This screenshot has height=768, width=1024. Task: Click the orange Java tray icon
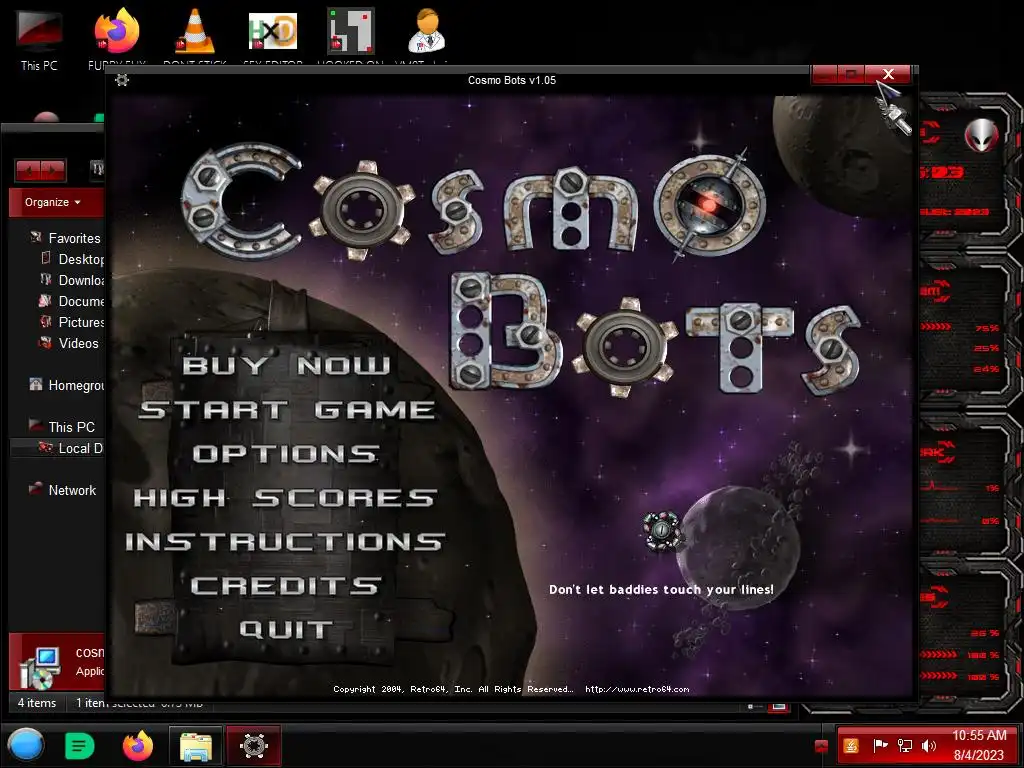851,746
